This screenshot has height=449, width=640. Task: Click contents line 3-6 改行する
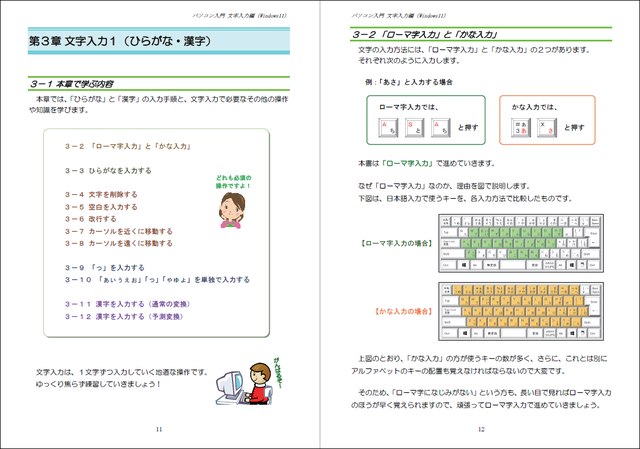pyautogui.click(x=91, y=219)
